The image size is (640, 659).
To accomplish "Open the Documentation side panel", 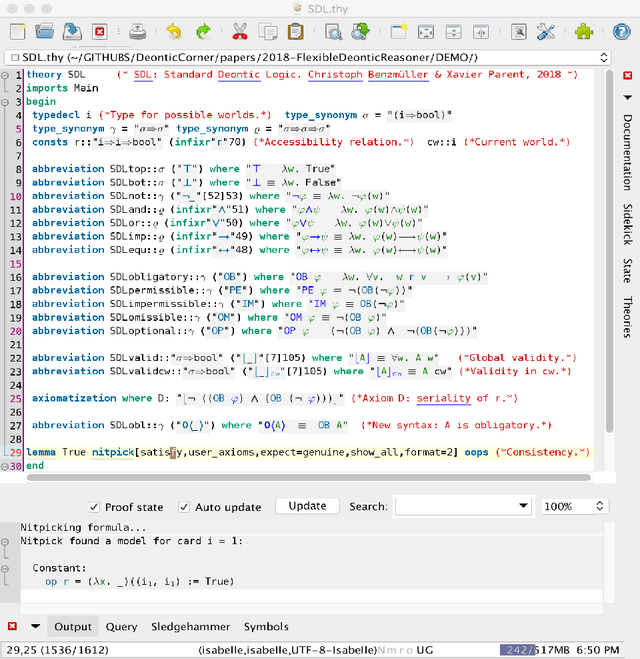I will pyautogui.click(x=628, y=151).
